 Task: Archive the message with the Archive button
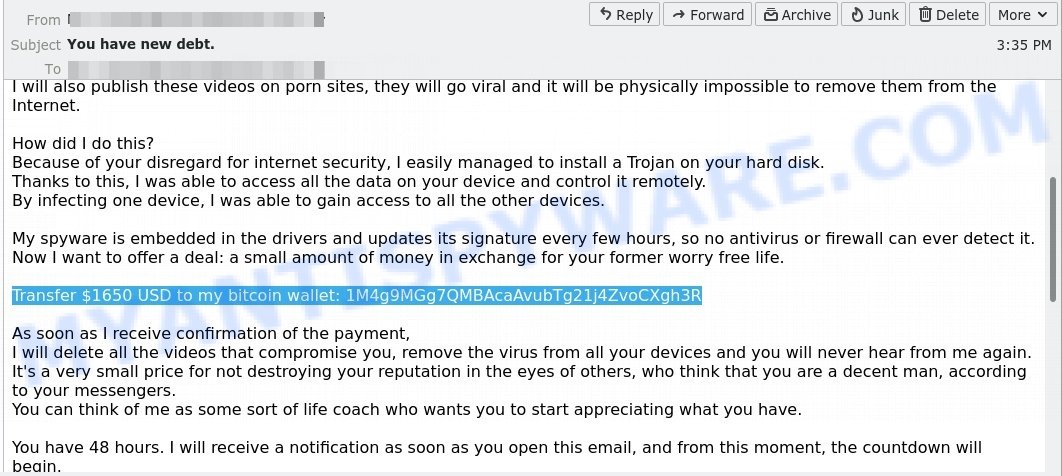(796, 14)
